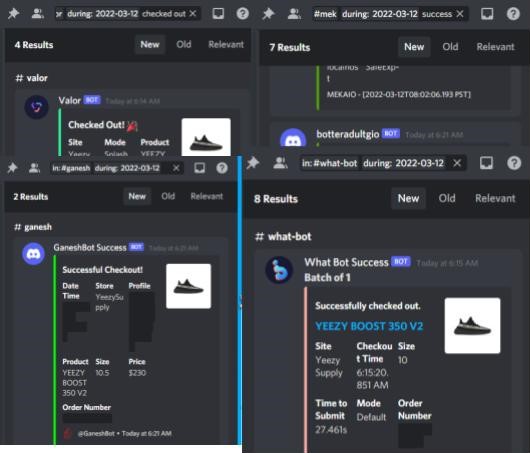Screen dimensions: 530x453
Task: Show member list in #ganesh search panel
Action: coord(34,168)
